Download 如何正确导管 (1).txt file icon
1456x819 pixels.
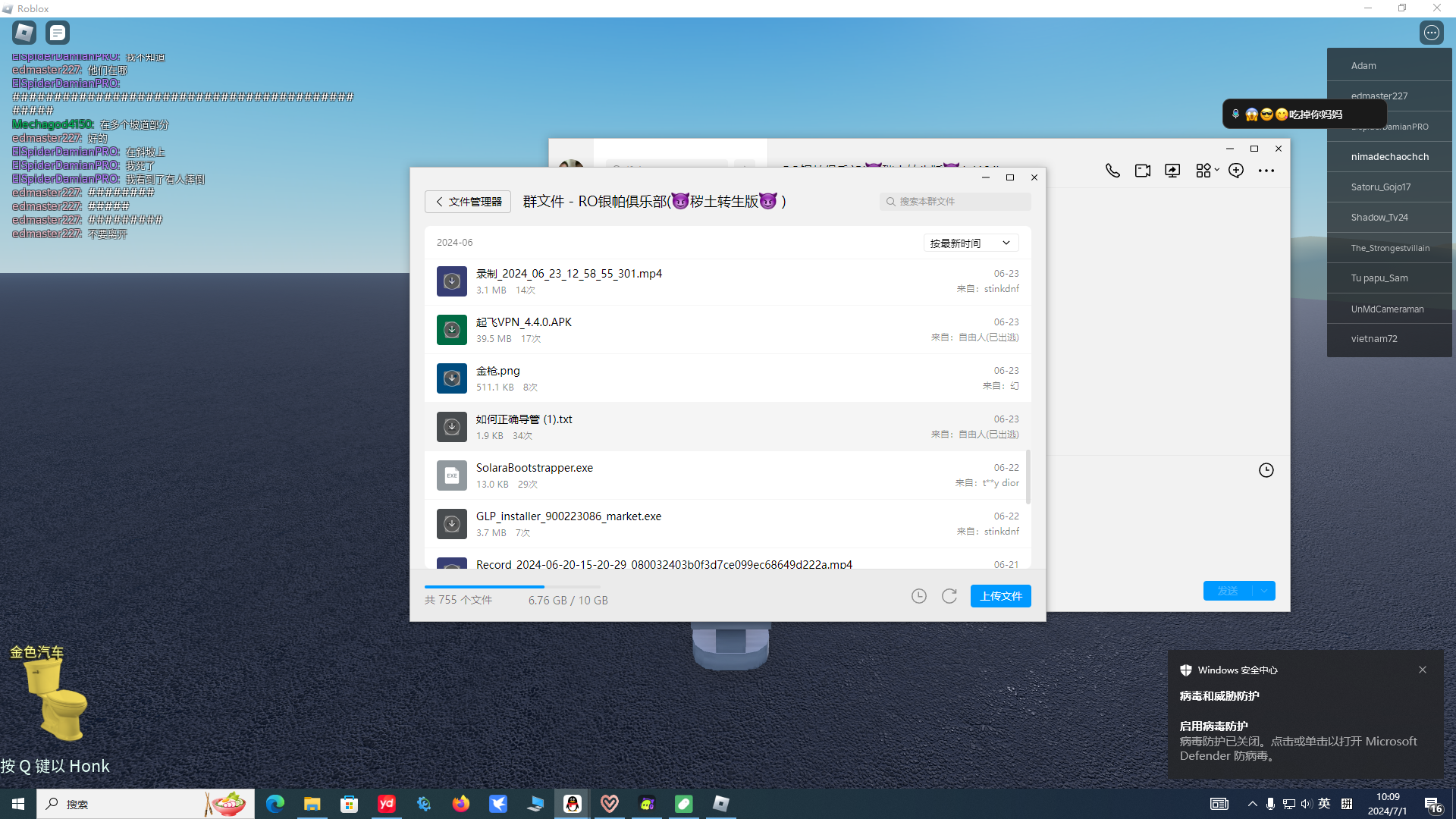coord(452,427)
